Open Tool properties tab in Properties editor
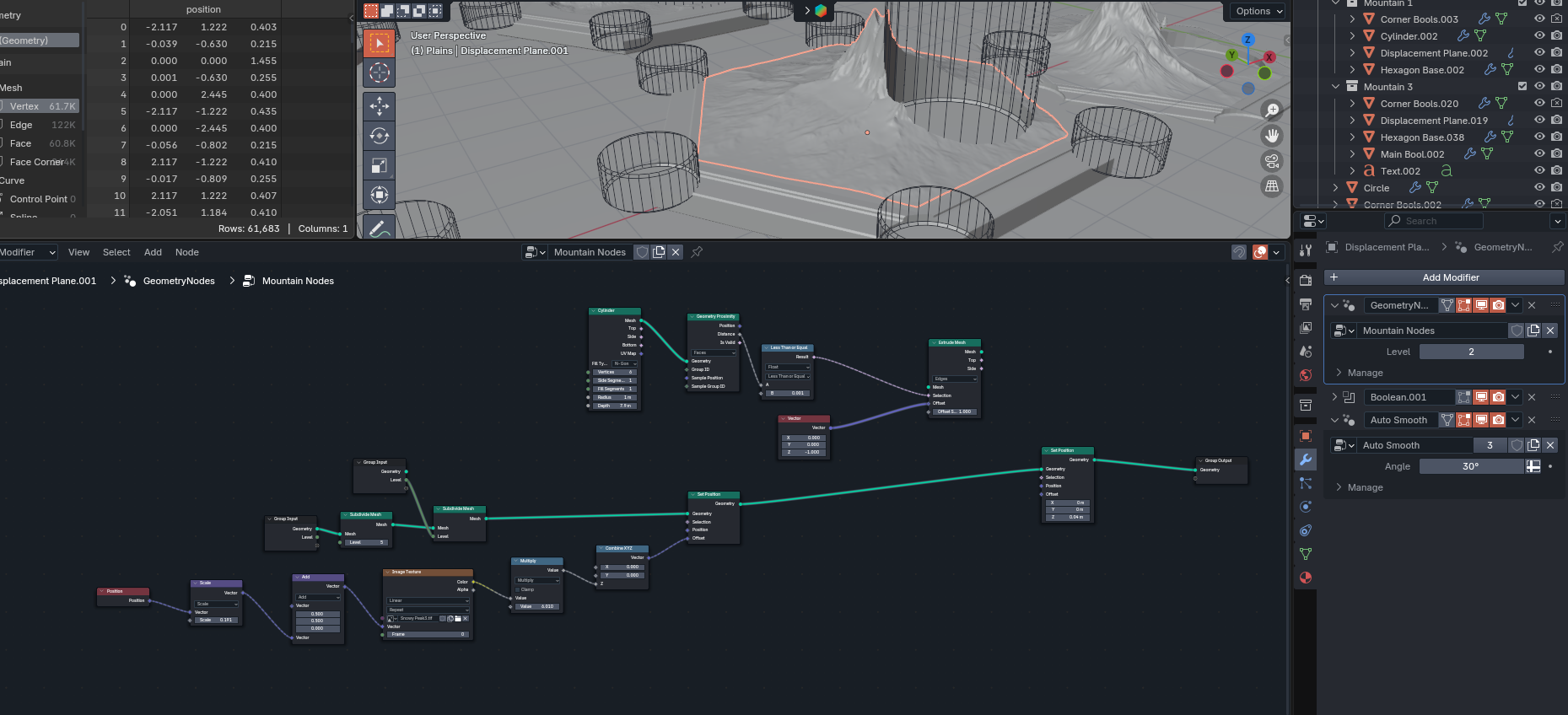 1306,250
